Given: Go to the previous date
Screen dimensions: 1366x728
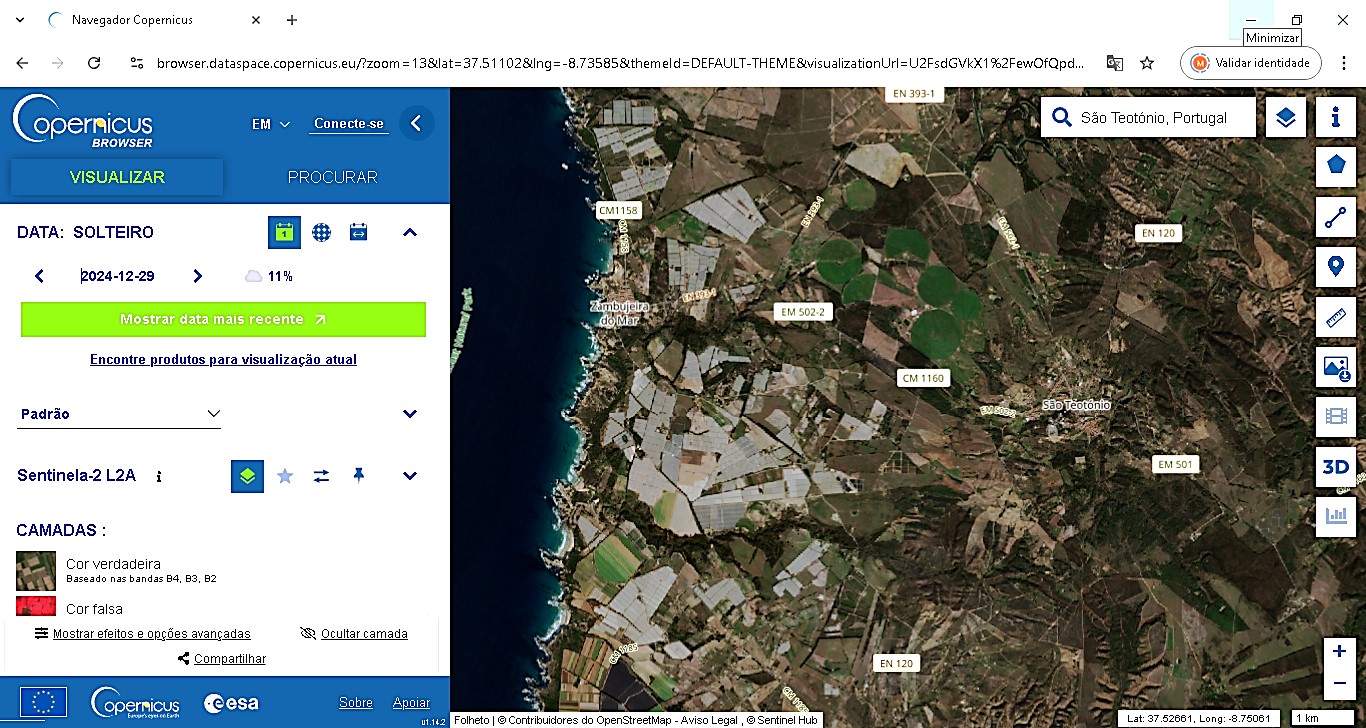Looking at the screenshot, I should (x=39, y=276).
